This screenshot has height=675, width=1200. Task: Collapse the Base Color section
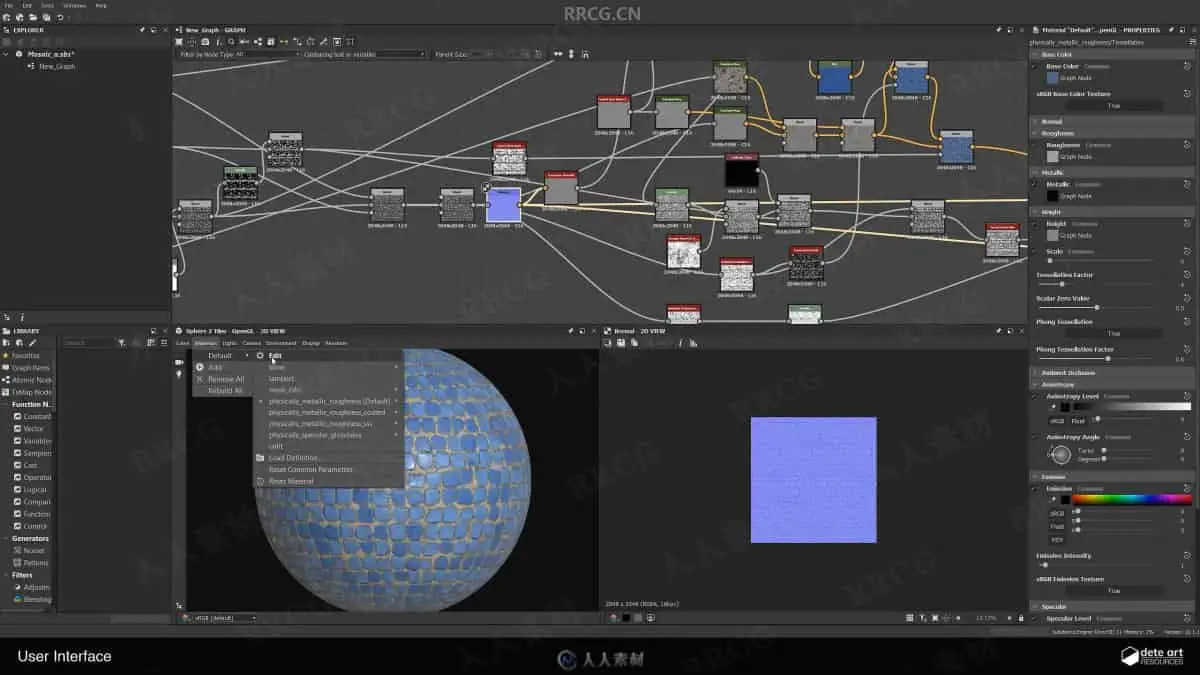(1035, 54)
